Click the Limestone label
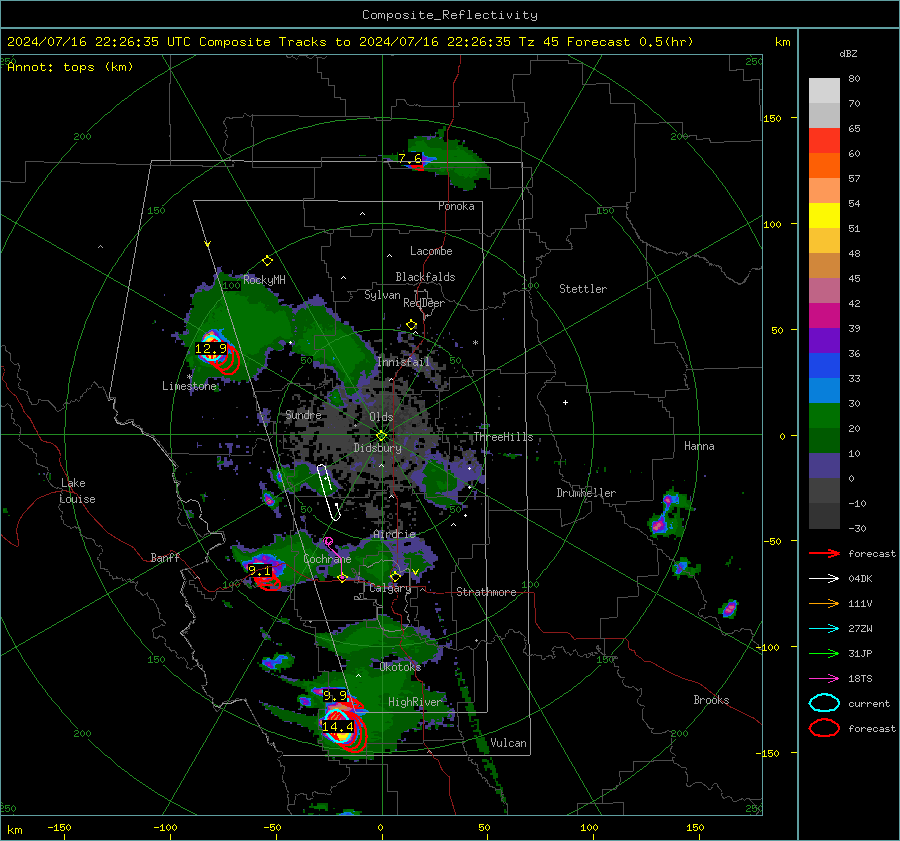Screen dimensions: 900x841 click(189, 386)
